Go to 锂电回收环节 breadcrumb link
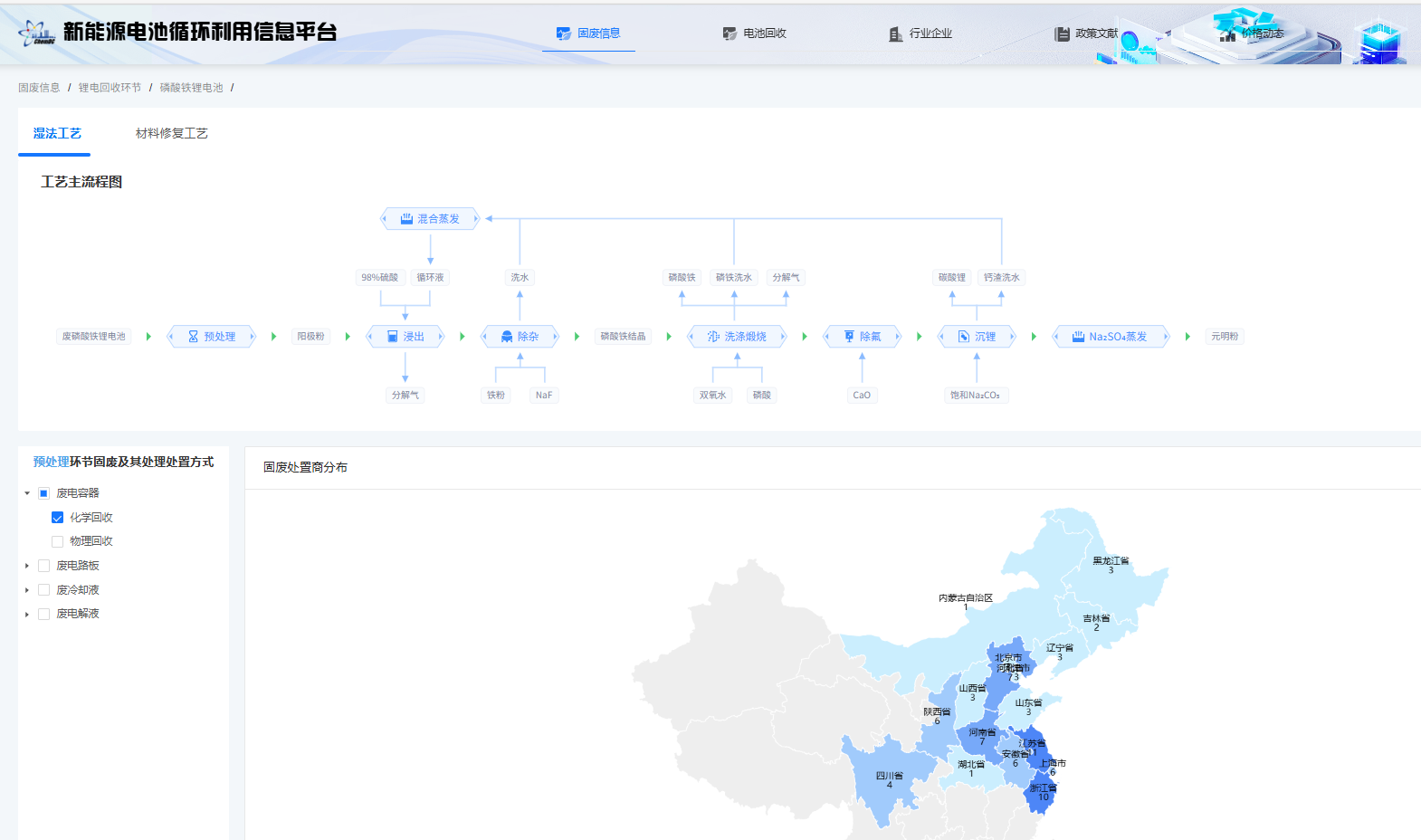This screenshot has width=1421, height=840. [110, 88]
